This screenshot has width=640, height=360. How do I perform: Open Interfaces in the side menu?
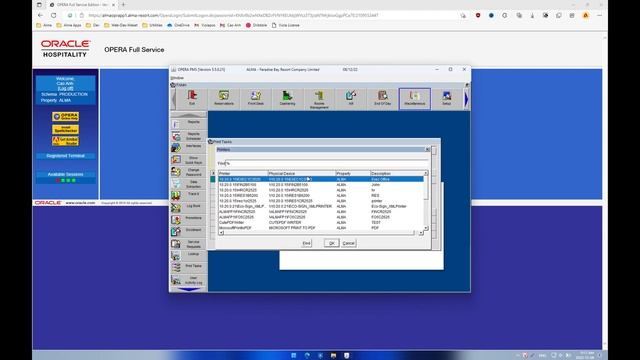tap(188, 148)
